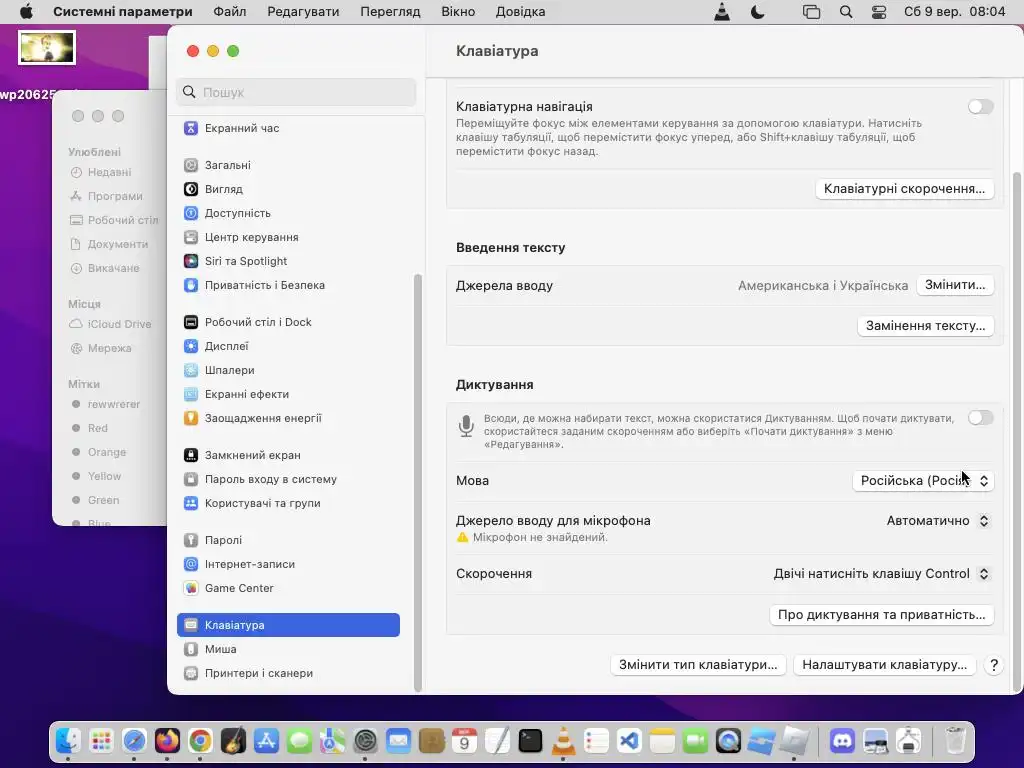The height and width of the screenshot is (768, 1024).
Task: Click the Пошук search field
Action: click(x=296, y=92)
